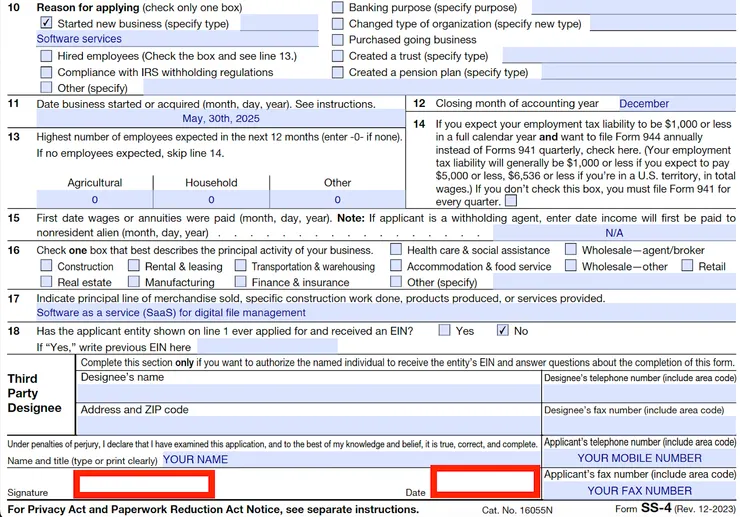Check Health care & social assistance box
The image size is (740, 517).
pyautogui.click(x=396, y=249)
